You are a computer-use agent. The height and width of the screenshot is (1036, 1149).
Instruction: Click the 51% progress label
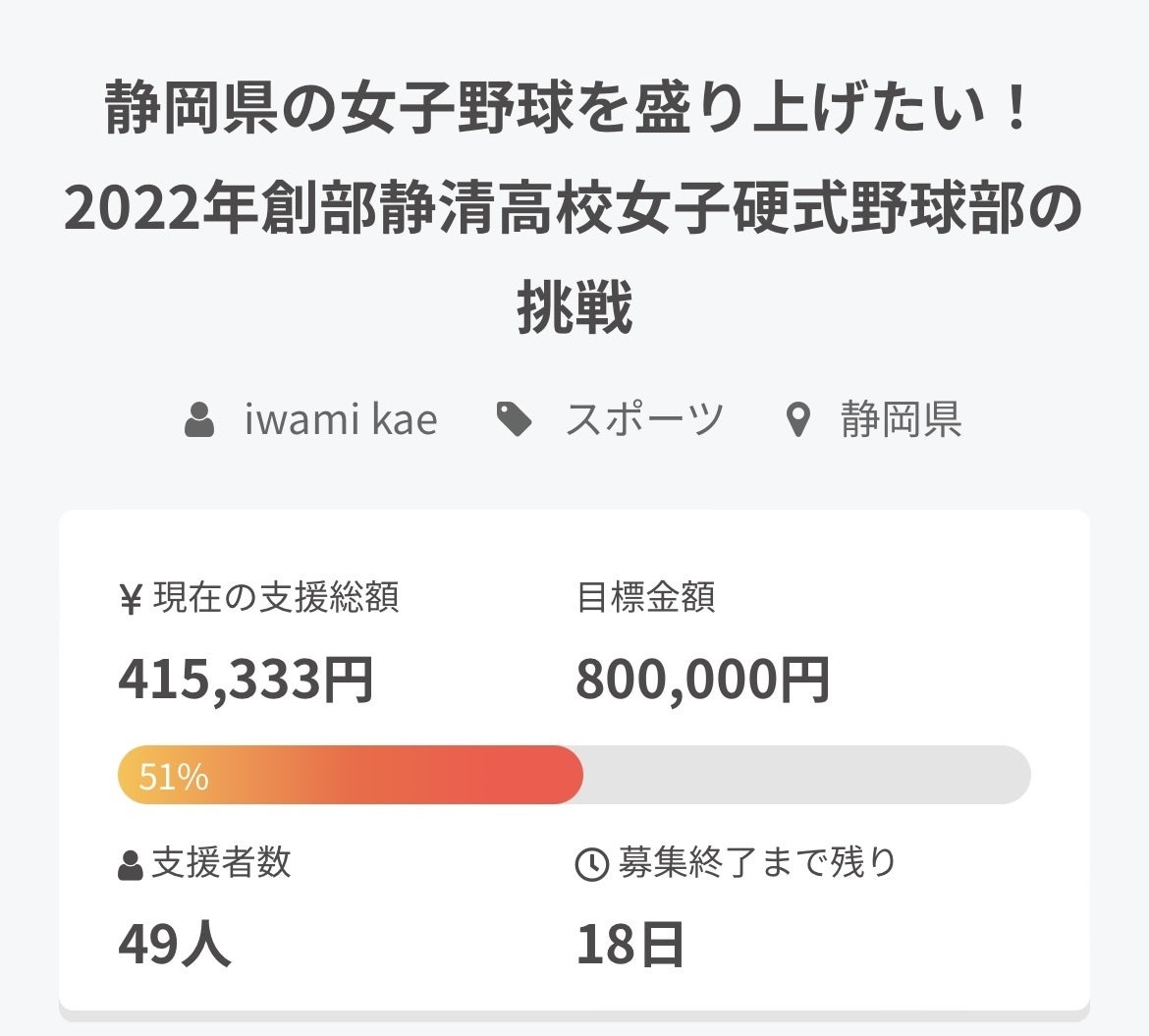174,777
